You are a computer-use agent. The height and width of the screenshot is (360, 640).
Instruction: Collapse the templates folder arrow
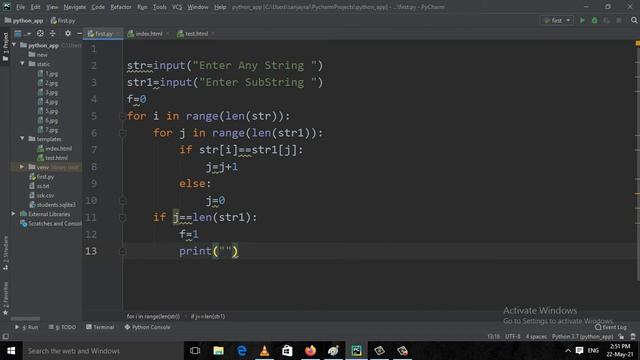coord(22,139)
